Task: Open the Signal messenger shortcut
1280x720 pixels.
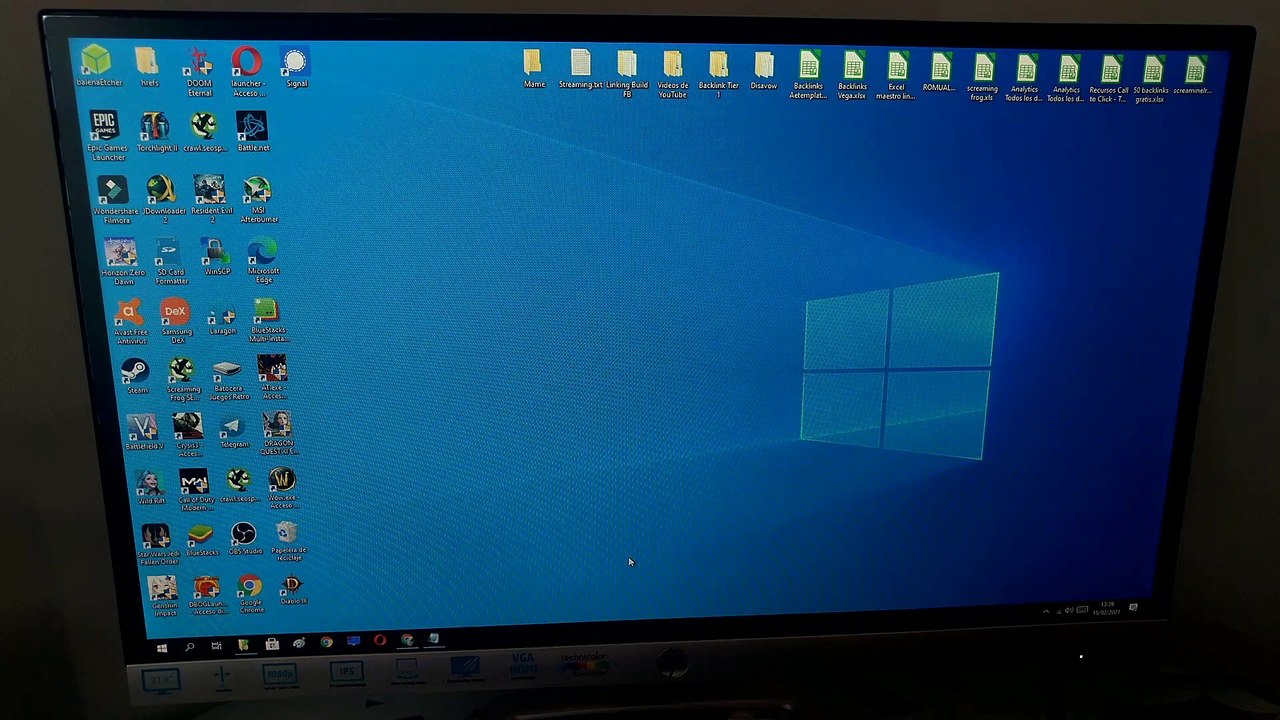Action: tap(296, 67)
